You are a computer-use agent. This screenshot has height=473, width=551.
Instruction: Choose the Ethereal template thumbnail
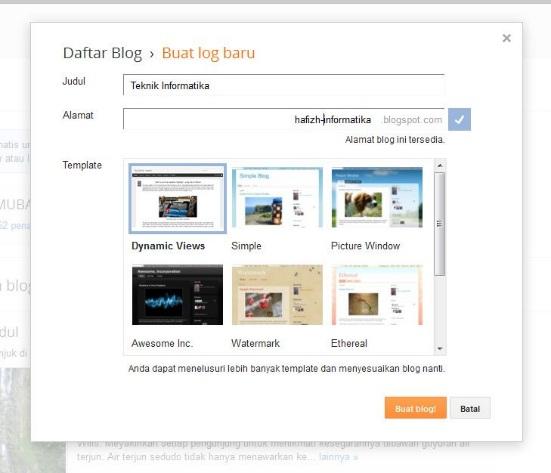pos(377,294)
